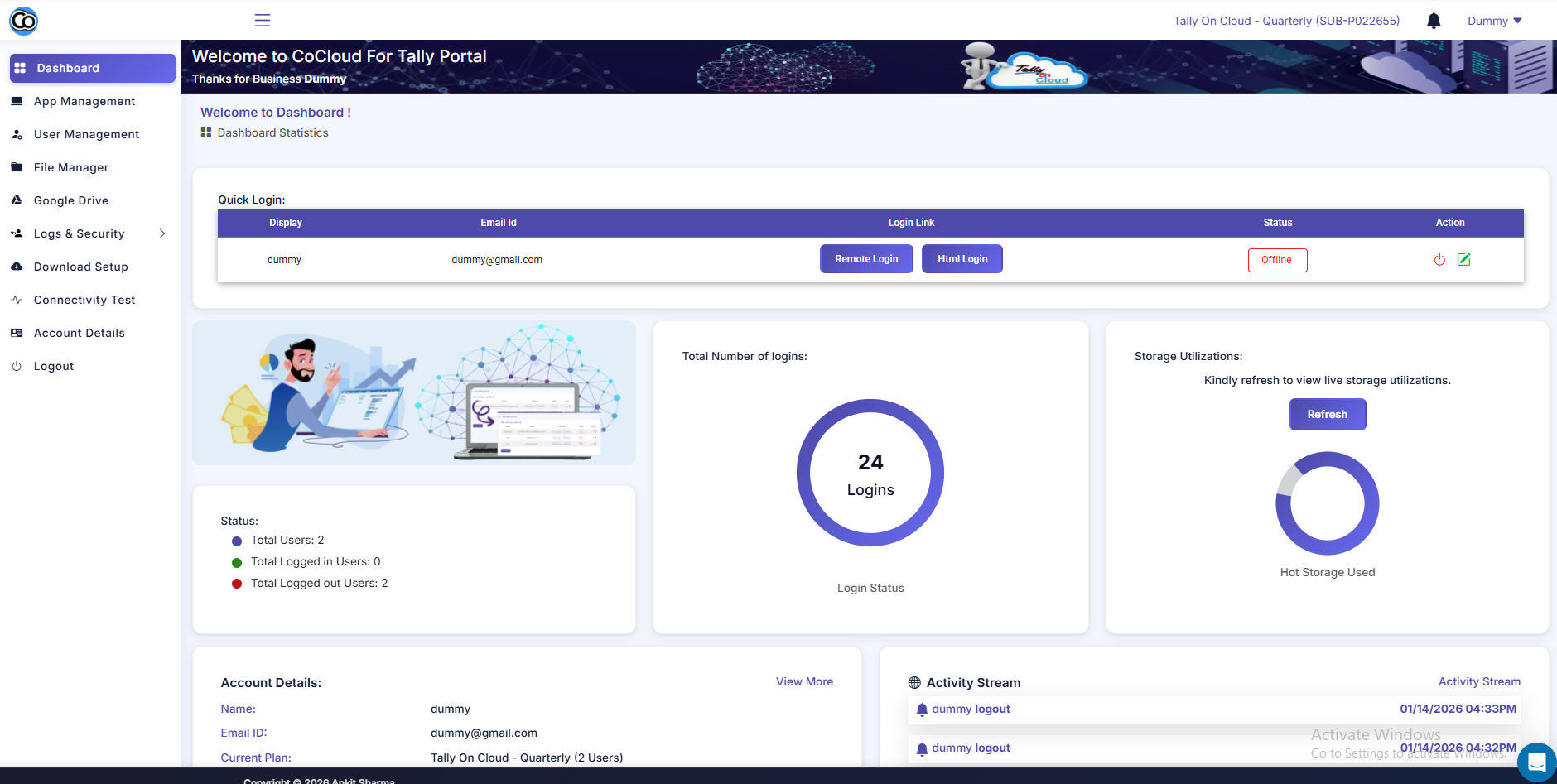Refresh the storage utilizations
This screenshot has height=784, width=1557.
(1328, 415)
